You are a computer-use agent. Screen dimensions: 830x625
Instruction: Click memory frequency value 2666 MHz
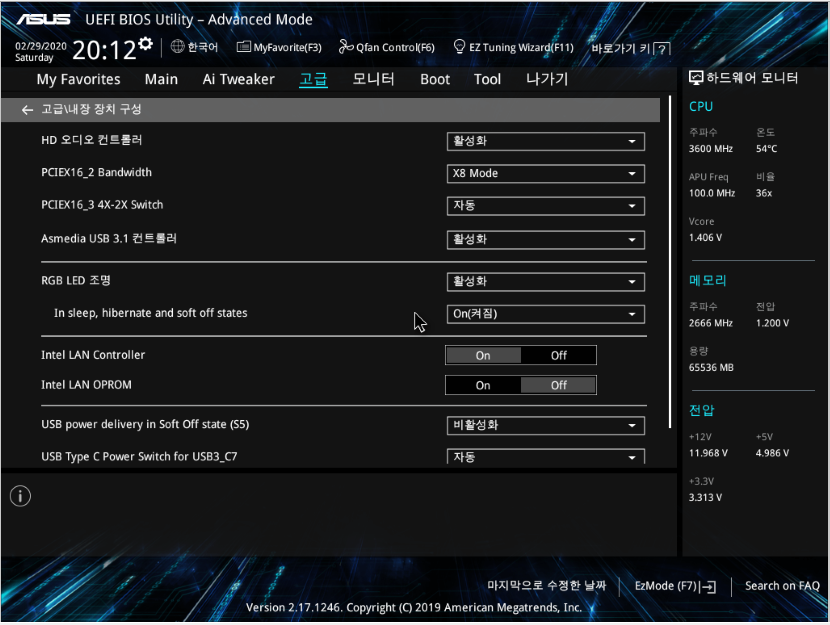click(711, 323)
